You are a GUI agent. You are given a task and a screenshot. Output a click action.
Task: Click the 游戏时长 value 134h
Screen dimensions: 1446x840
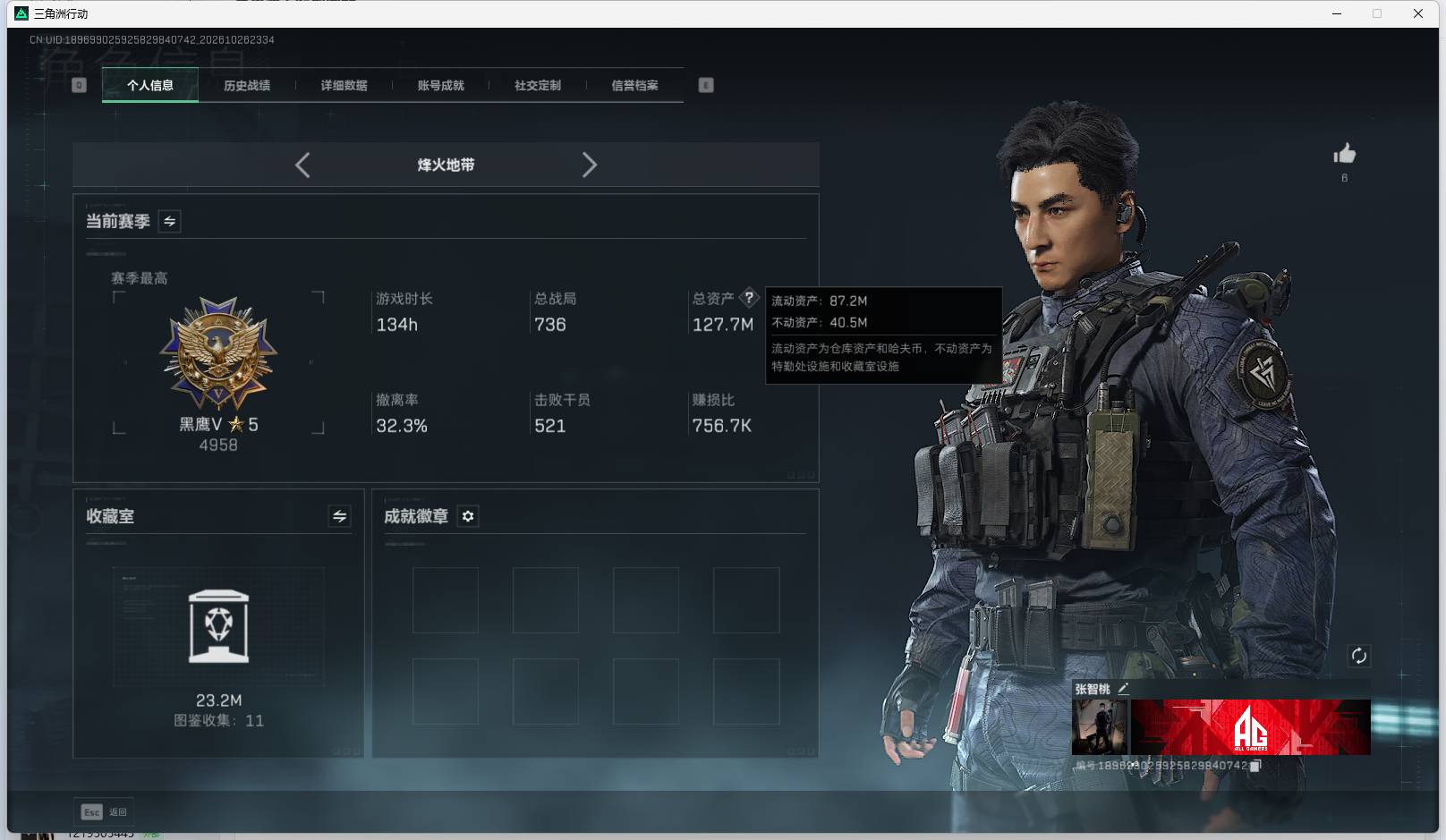[x=397, y=325]
